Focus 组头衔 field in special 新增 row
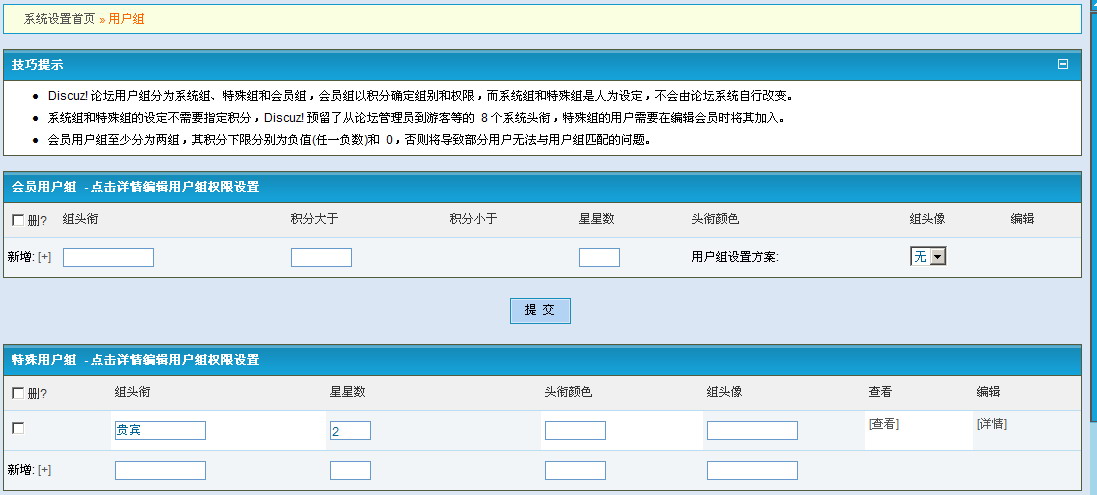Image resolution: width=1097 pixels, height=495 pixels. point(160,471)
